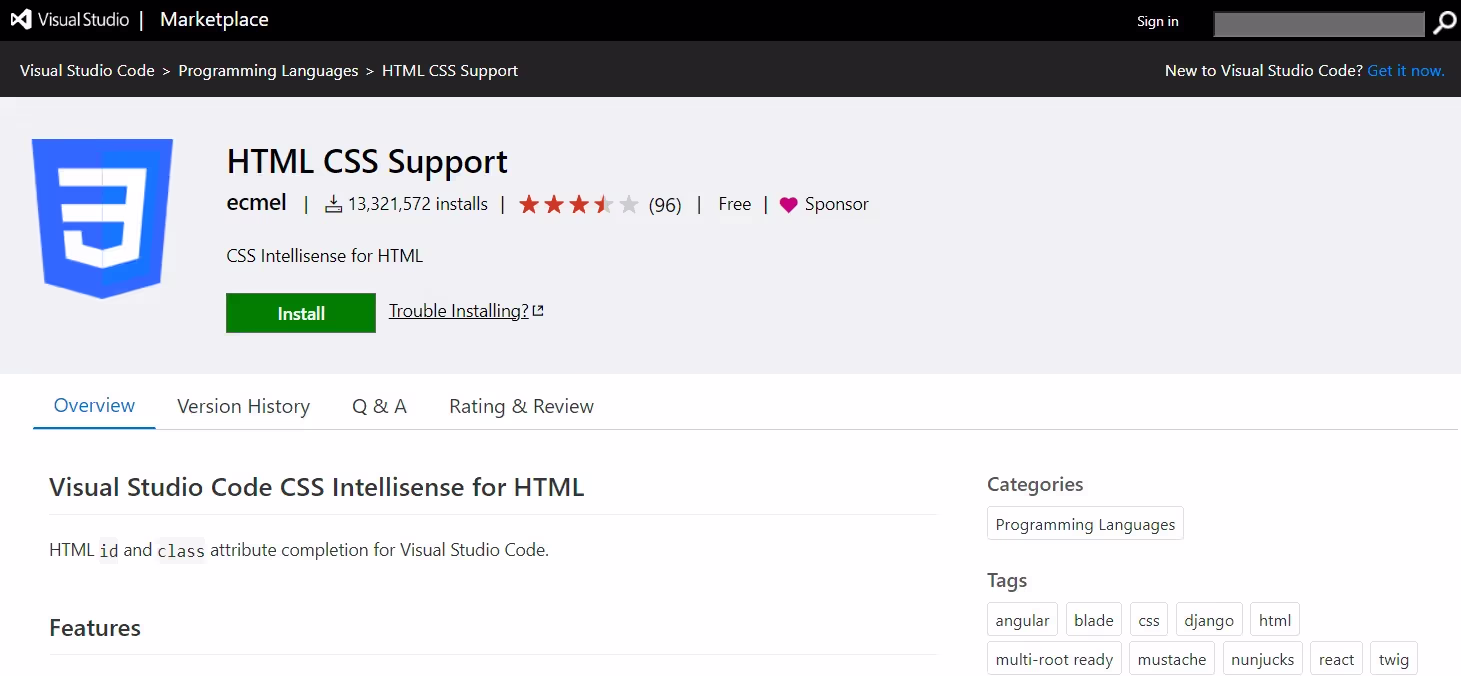Click the installs download icon
Screen dimensions: 1461x676
pos(334,205)
